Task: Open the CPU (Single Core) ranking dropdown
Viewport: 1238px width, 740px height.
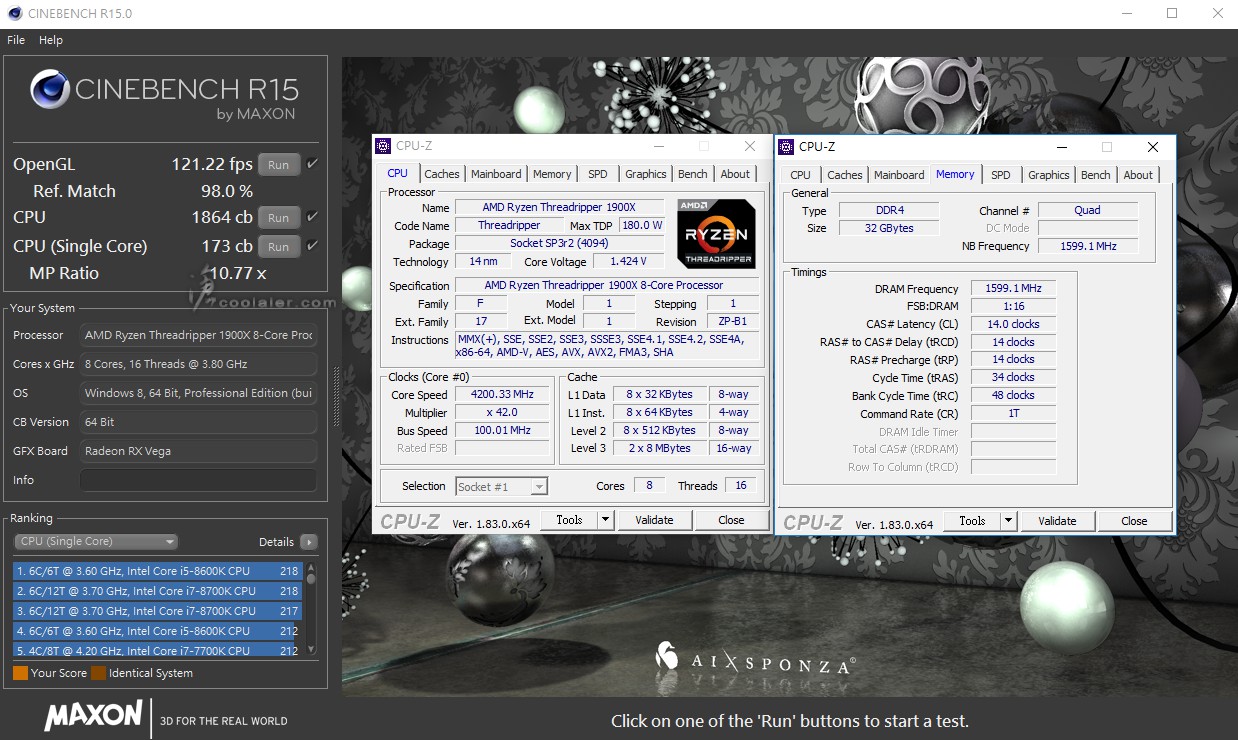Action: coord(96,542)
